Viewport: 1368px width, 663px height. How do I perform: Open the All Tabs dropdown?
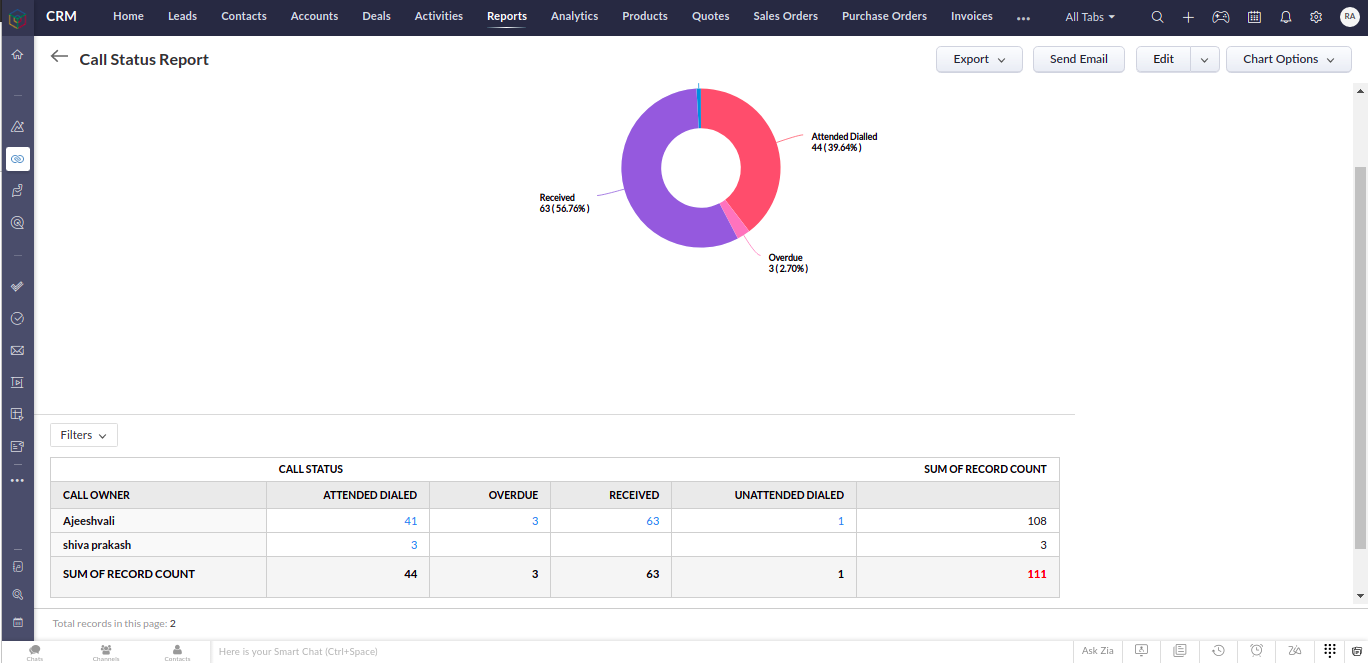[x=1090, y=17]
